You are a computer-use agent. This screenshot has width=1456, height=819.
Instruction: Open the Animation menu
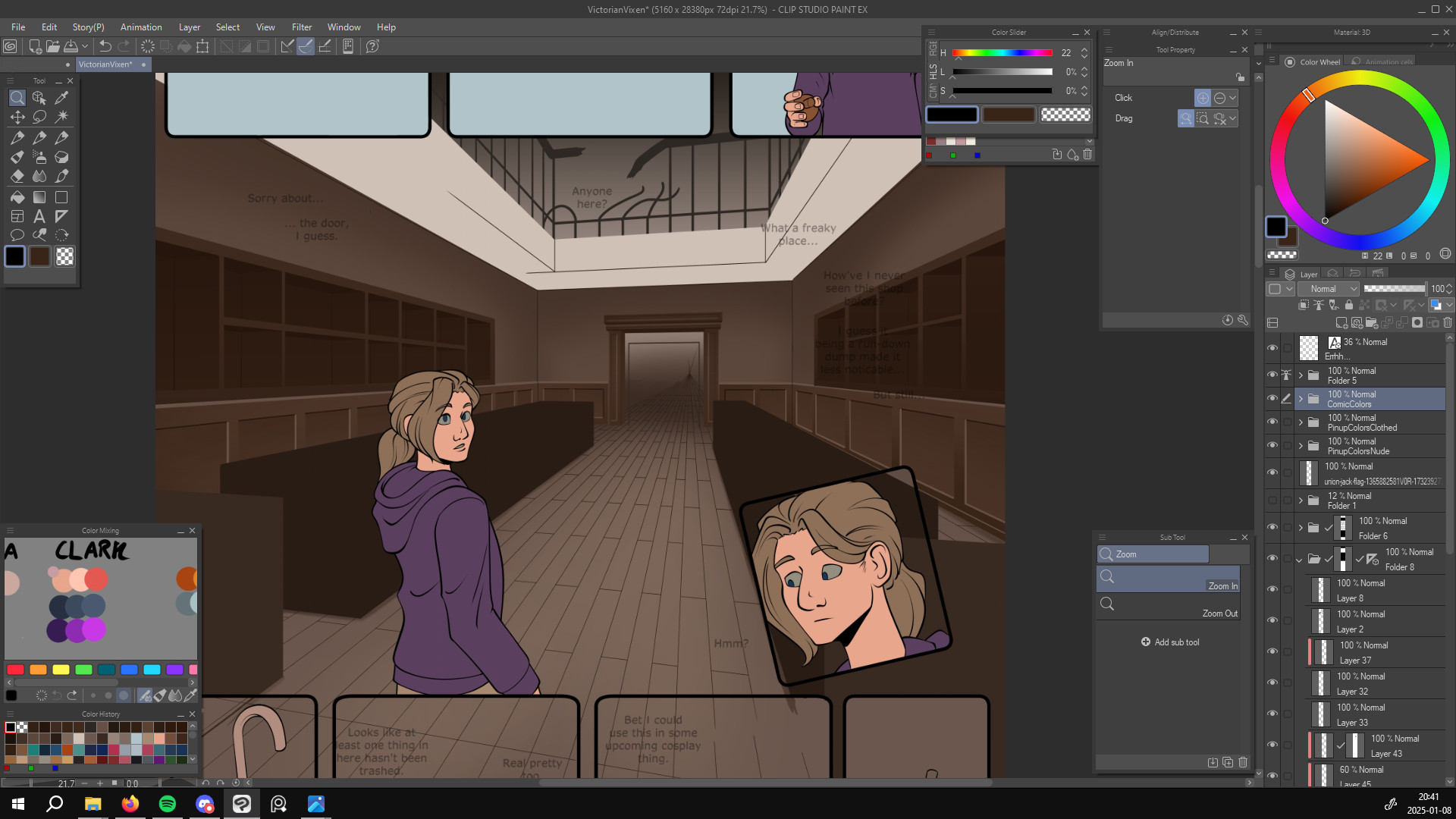click(141, 27)
